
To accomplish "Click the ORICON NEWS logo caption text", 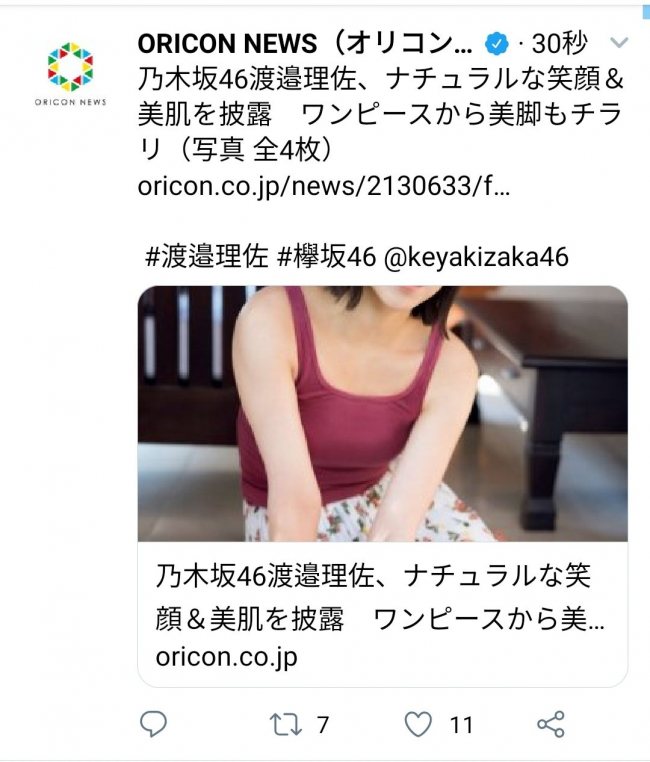I will (70, 102).
